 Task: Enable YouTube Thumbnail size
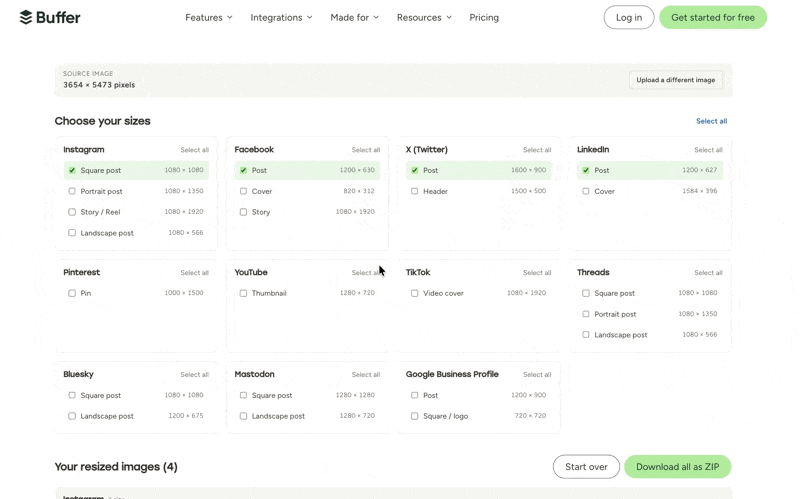click(x=243, y=293)
